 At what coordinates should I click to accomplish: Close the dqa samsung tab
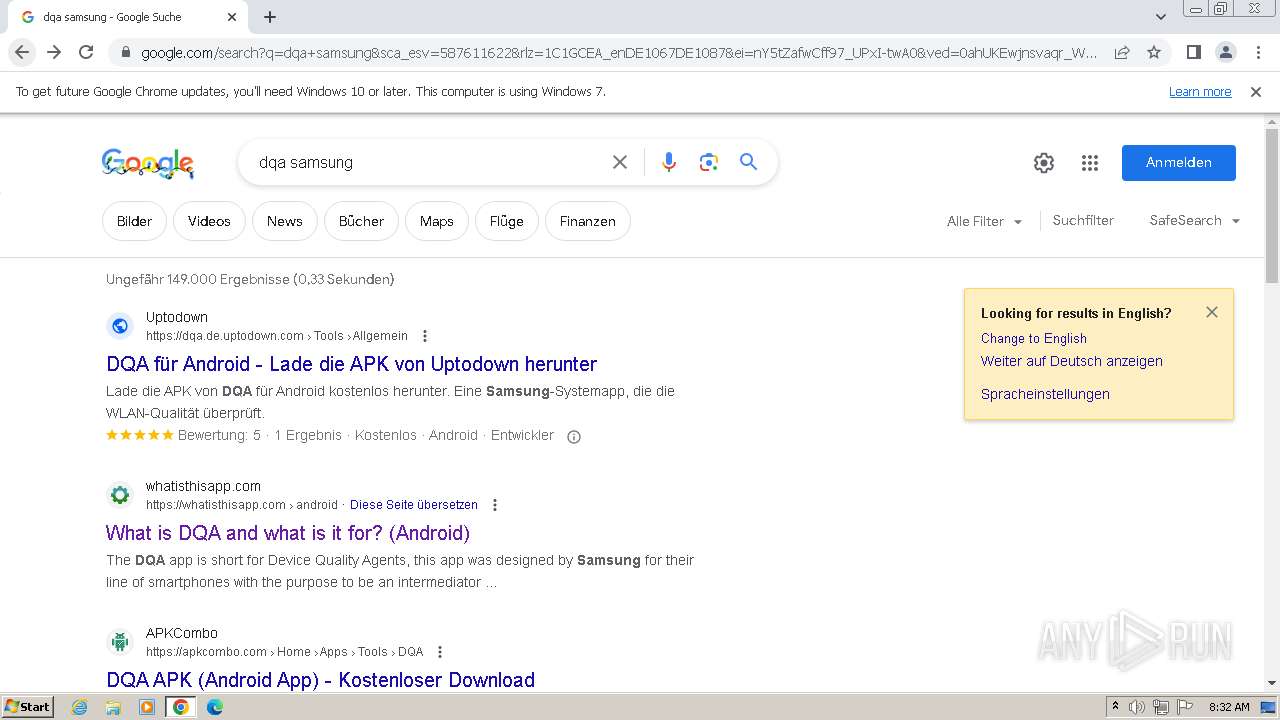coord(232,17)
